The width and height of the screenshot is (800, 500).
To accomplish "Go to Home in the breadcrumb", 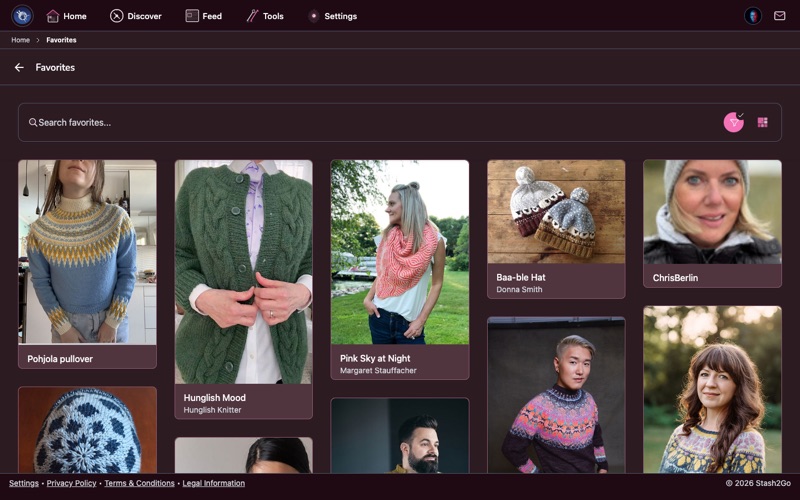I will click(x=20, y=40).
